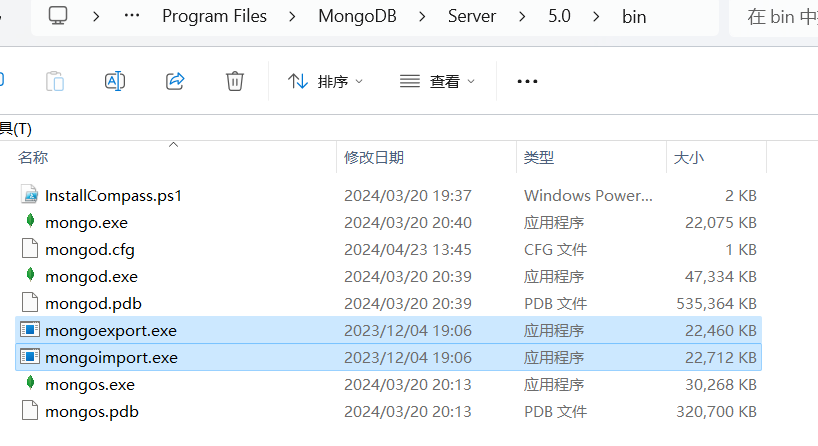
Task: Sort files by 大小 column header
Action: [689, 158]
